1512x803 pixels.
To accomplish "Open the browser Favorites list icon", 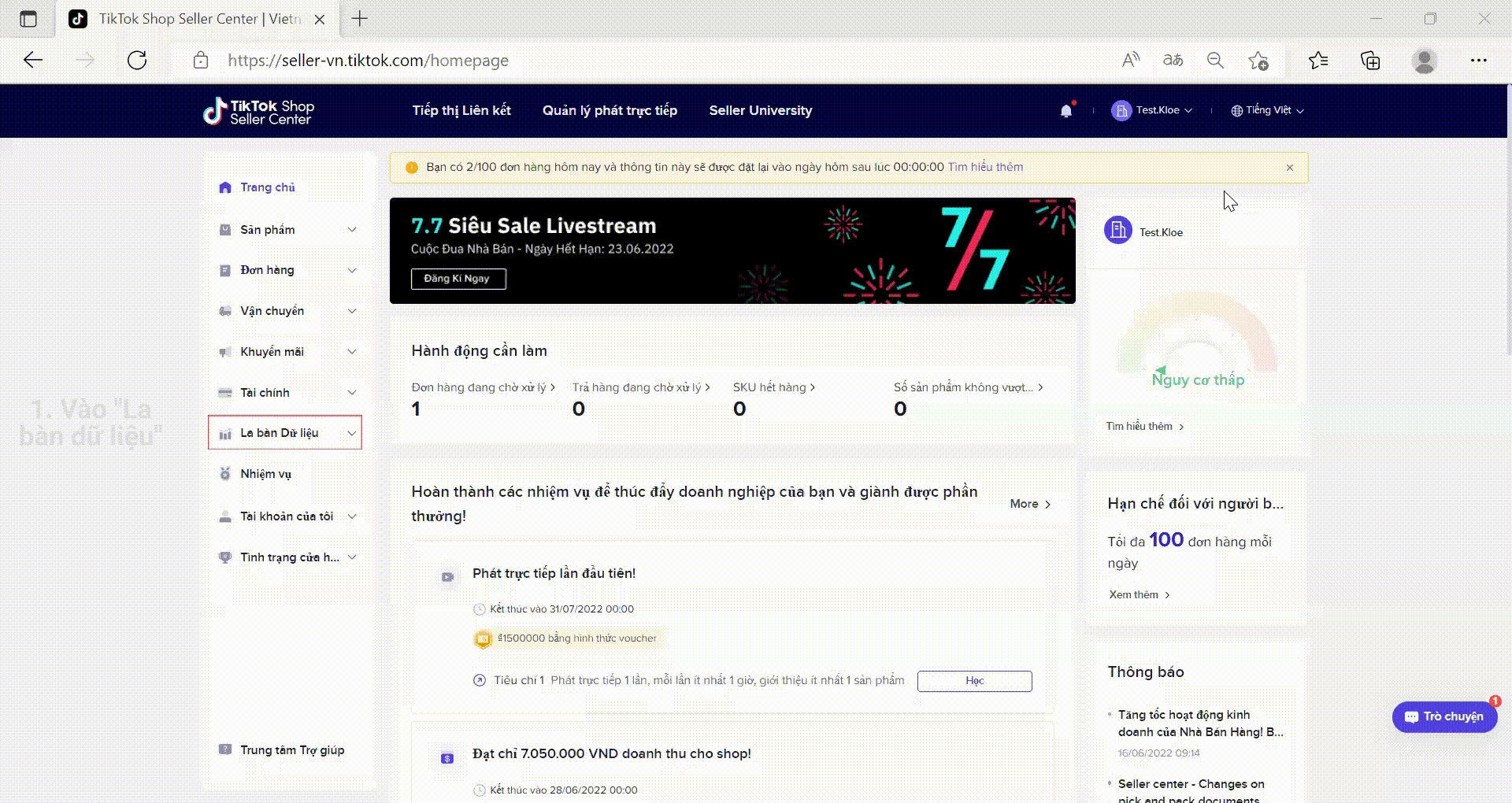I will 1317,61.
